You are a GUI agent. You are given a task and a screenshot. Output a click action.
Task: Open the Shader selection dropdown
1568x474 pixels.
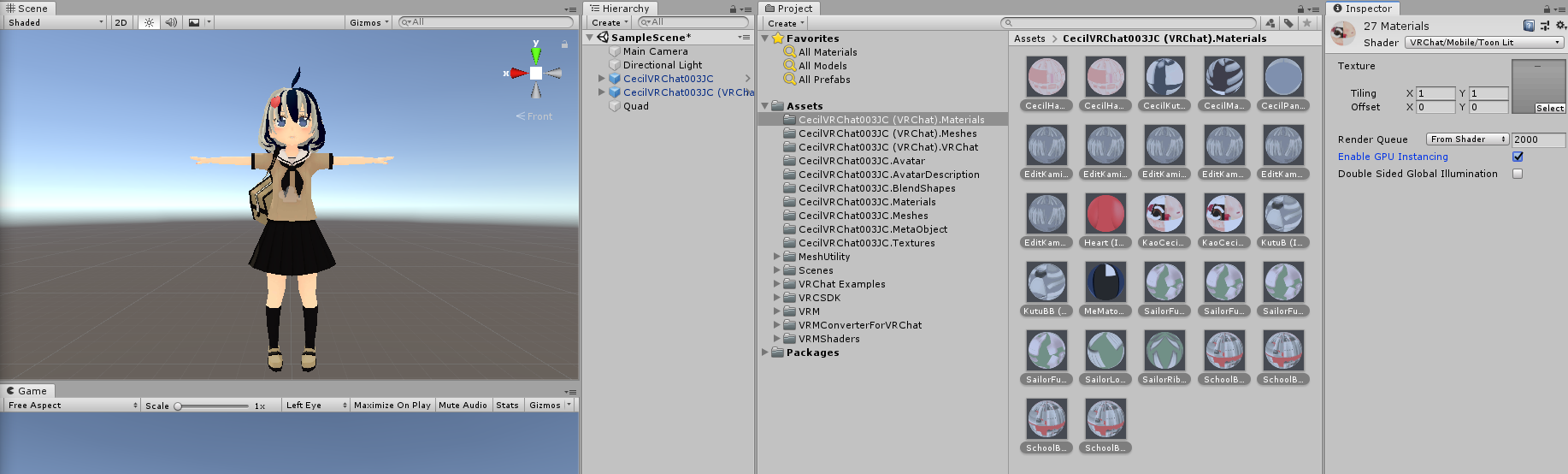1485,42
